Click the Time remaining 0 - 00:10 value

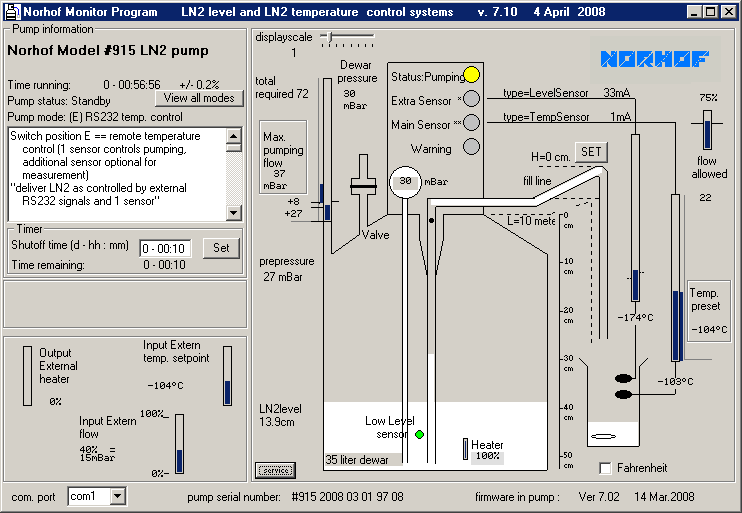[x=164, y=265]
